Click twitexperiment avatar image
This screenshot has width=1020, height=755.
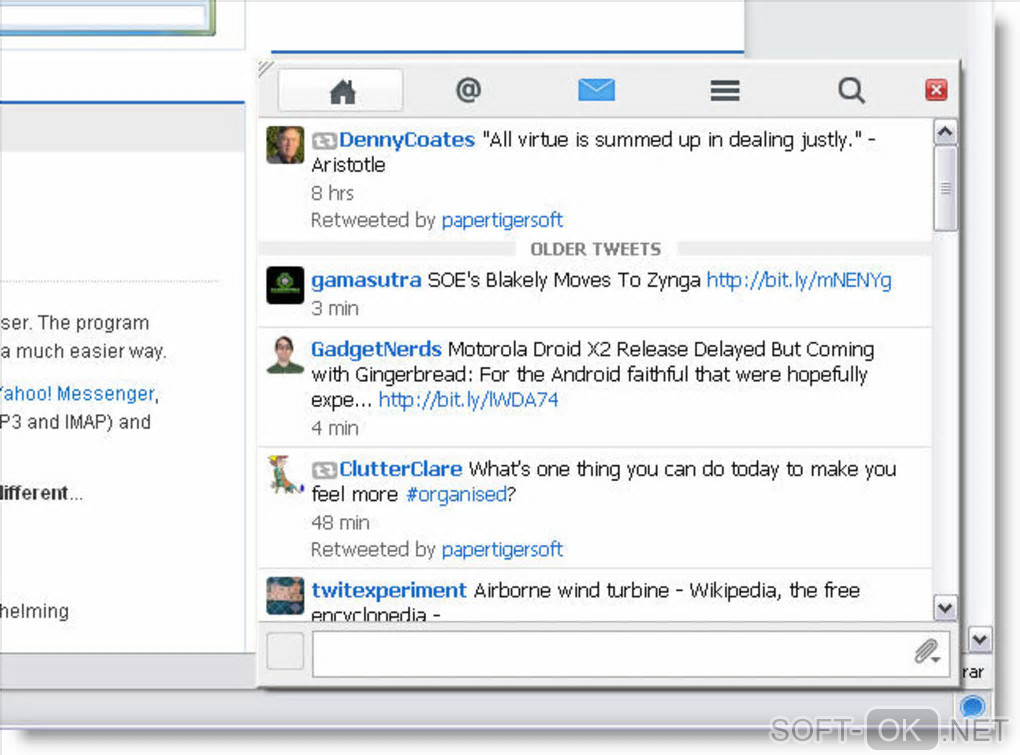click(x=285, y=595)
